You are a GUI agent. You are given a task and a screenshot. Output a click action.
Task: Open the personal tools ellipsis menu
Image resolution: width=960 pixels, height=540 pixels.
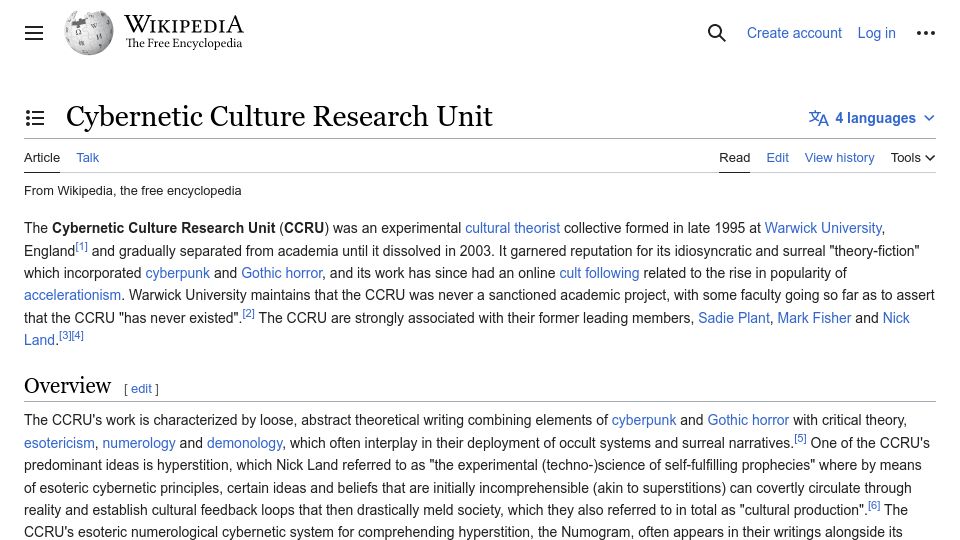pyautogui.click(x=926, y=33)
